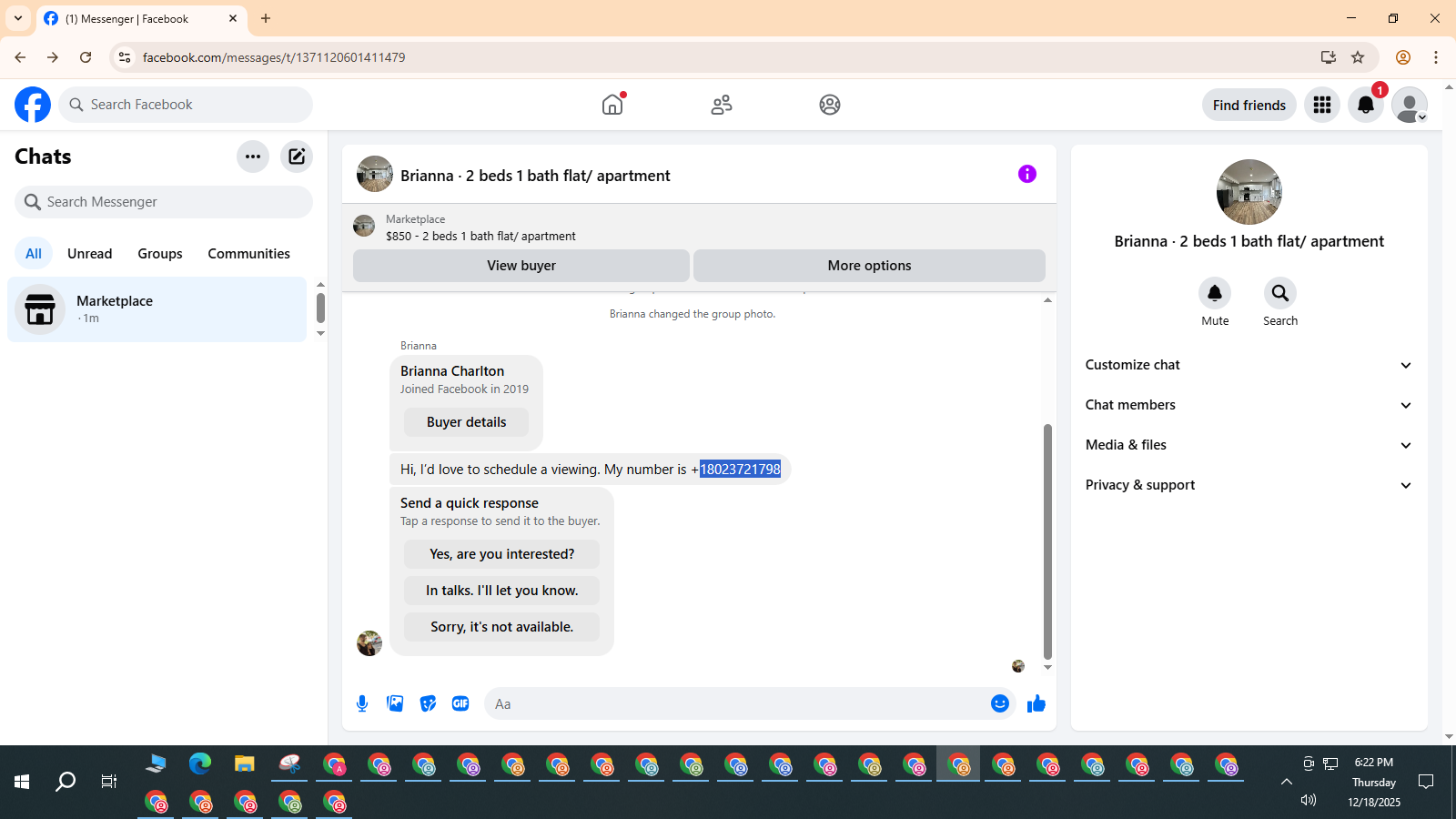Open the Marketplace chat in the list
Screen dimensions: 1456x819
tap(157, 309)
